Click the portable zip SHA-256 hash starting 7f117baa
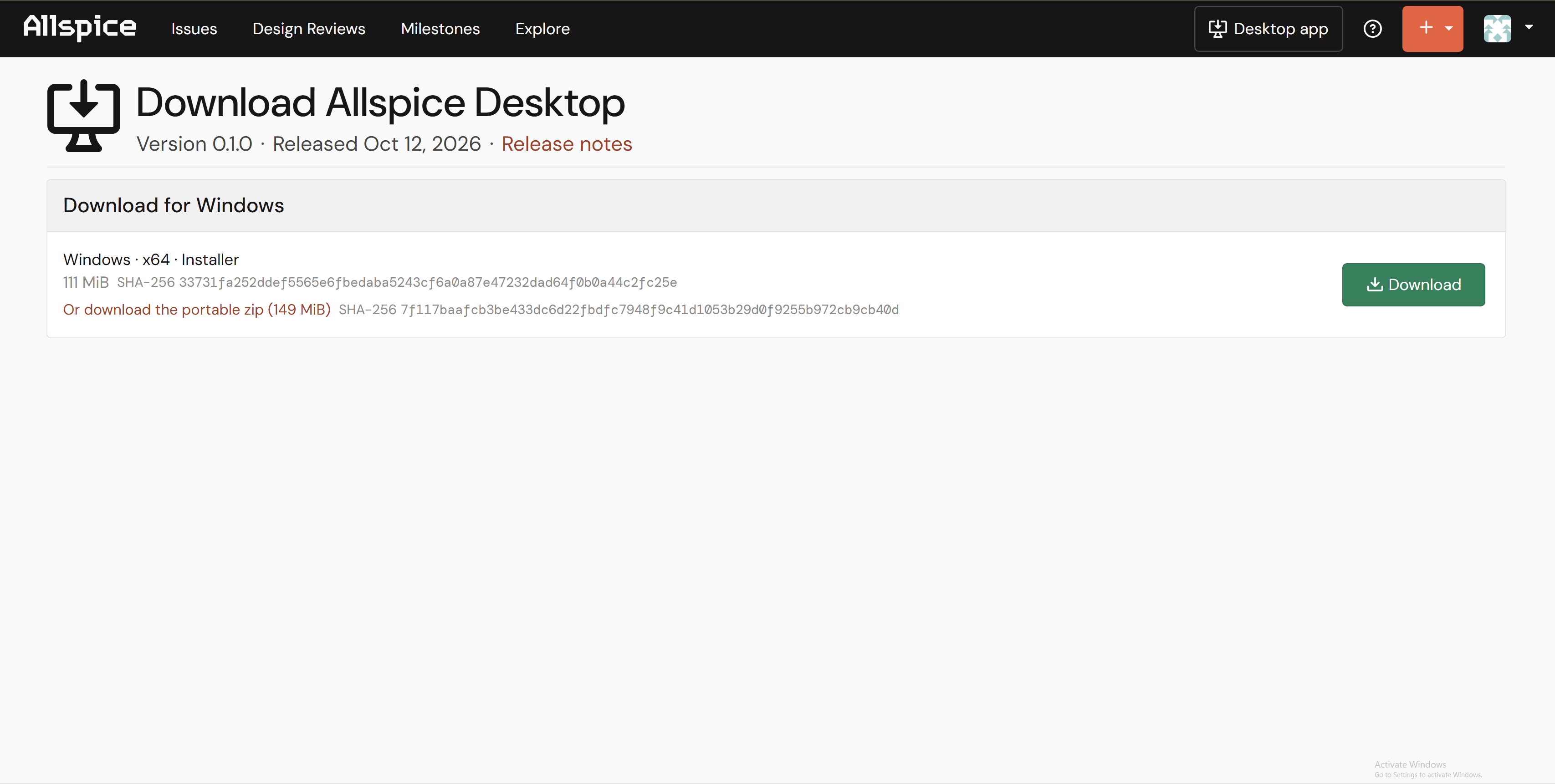The width and height of the screenshot is (1555, 784). point(650,310)
